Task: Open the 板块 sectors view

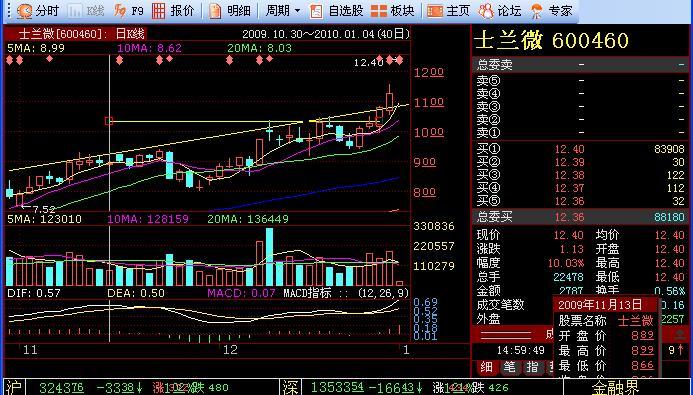Action: click(x=392, y=11)
